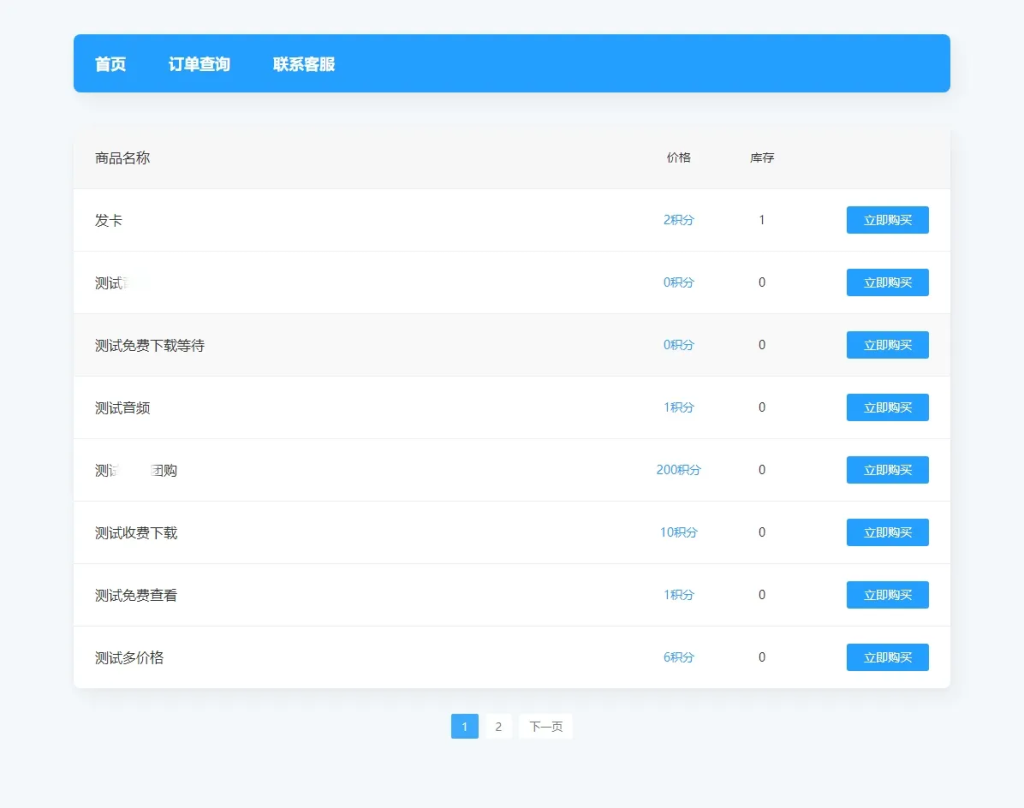
Task: Go to 首页 in the navigation bar
Action: click(x=110, y=64)
